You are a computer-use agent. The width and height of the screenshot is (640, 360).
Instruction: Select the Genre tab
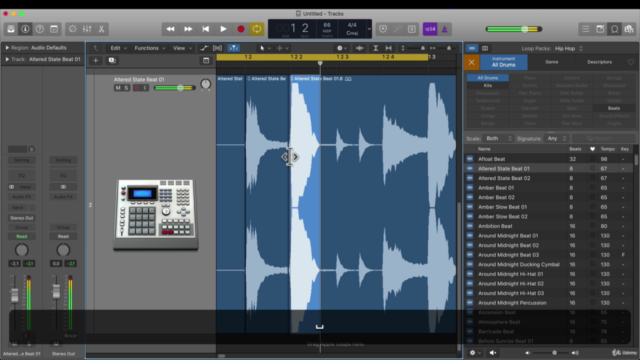551,62
